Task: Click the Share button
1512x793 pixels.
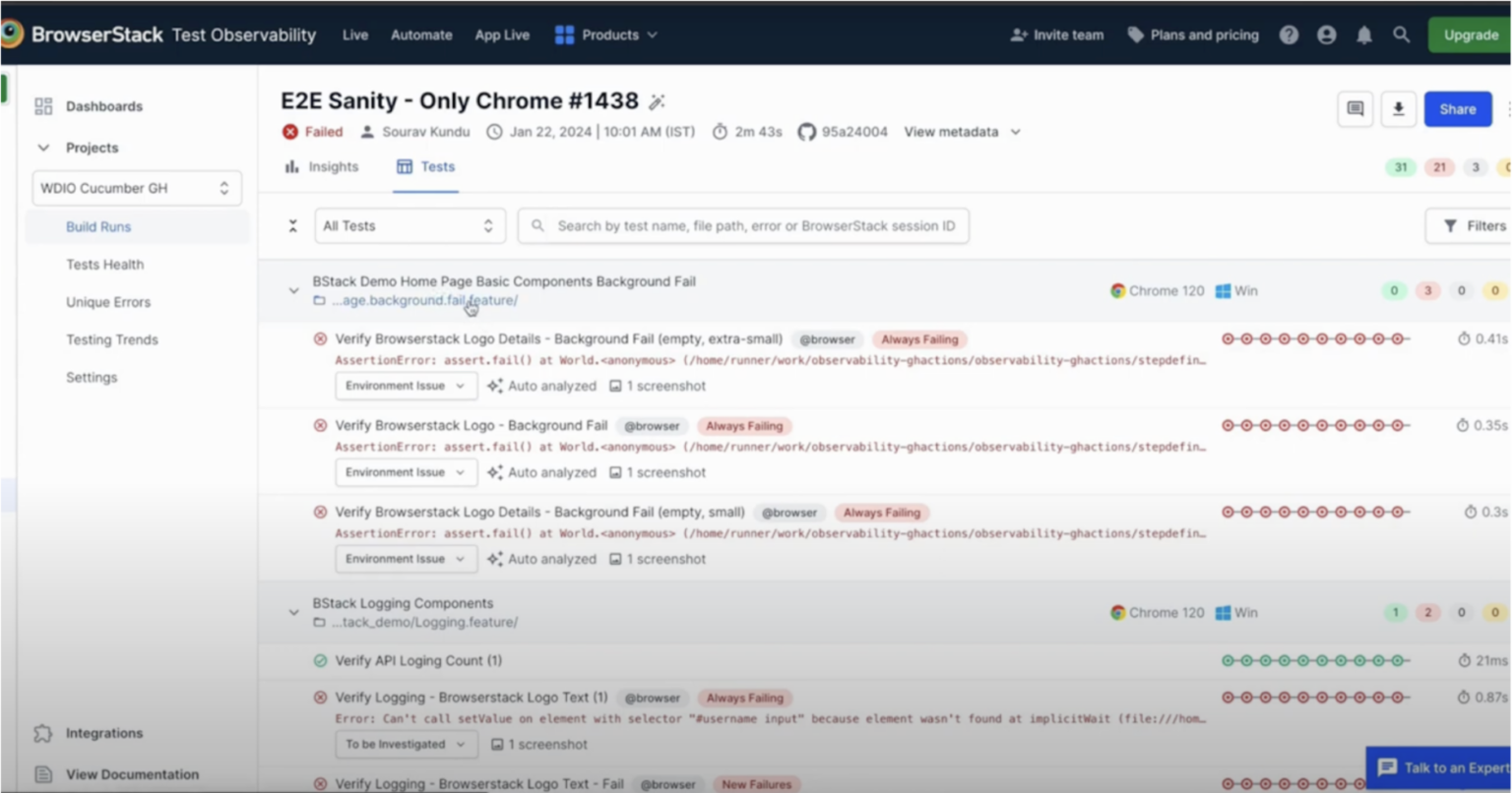Action: pos(1457,109)
